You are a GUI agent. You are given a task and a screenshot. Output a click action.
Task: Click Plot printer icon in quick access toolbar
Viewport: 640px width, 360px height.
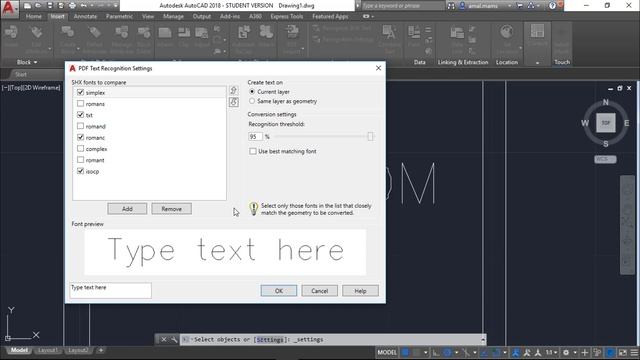pyautogui.click(x=72, y=6)
